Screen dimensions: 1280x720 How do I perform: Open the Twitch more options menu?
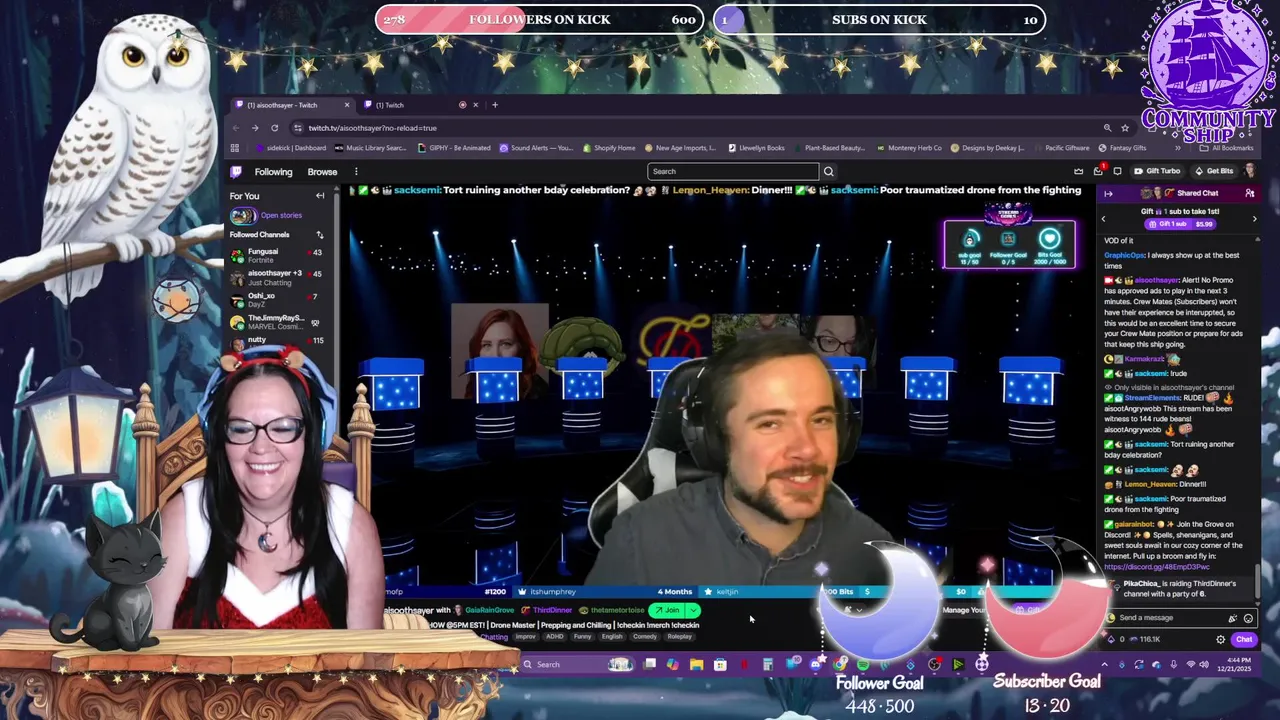point(356,172)
